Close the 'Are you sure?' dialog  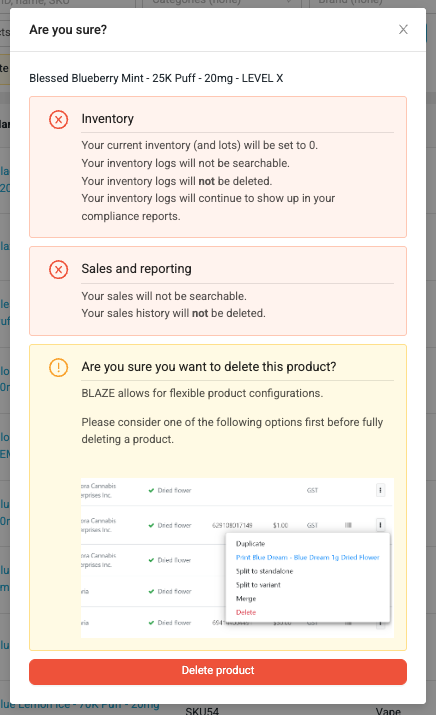(403, 30)
